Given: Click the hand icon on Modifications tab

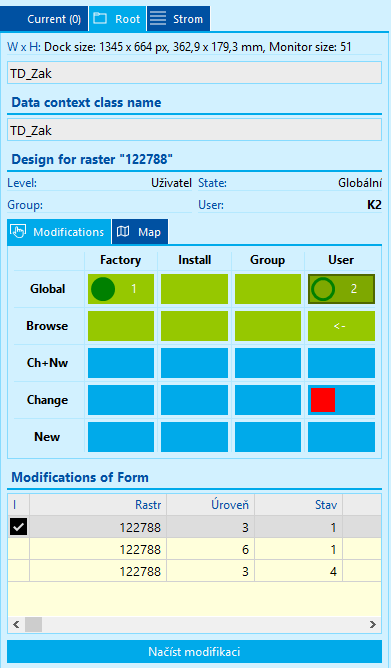Looking at the screenshot, I should [x=17, y=232].
